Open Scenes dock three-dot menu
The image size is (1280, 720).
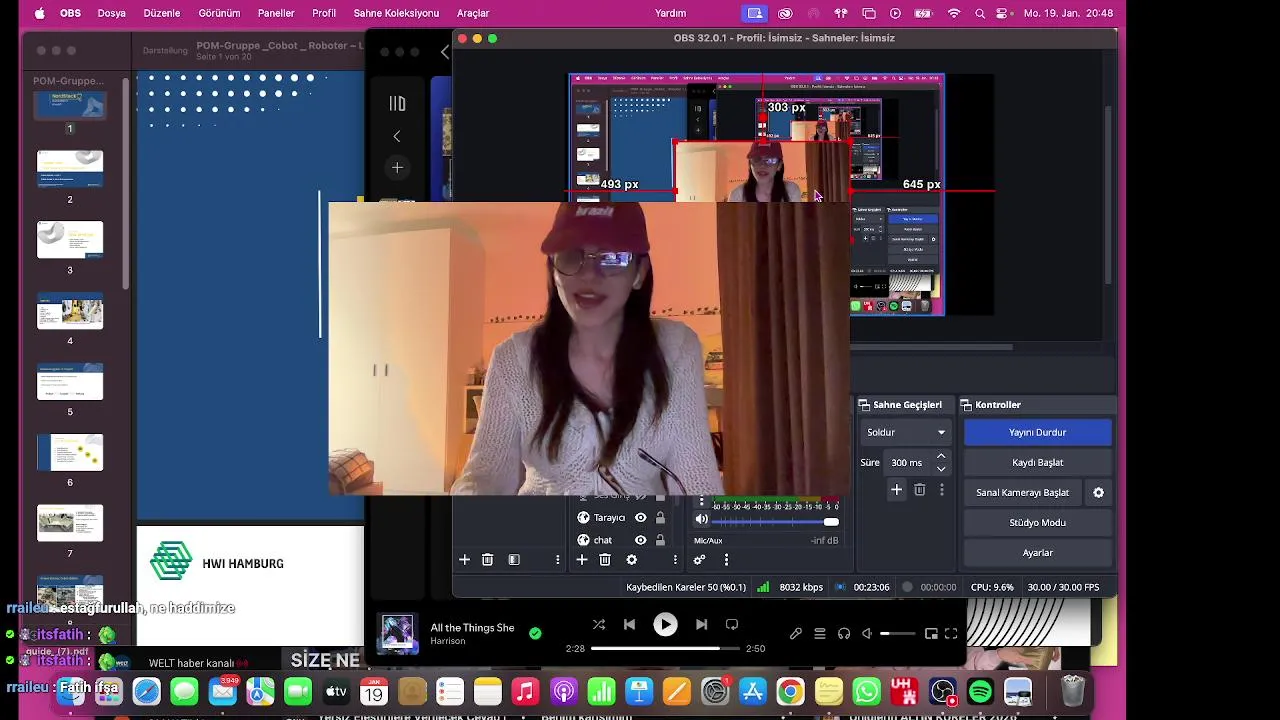(x=557, y=560)
